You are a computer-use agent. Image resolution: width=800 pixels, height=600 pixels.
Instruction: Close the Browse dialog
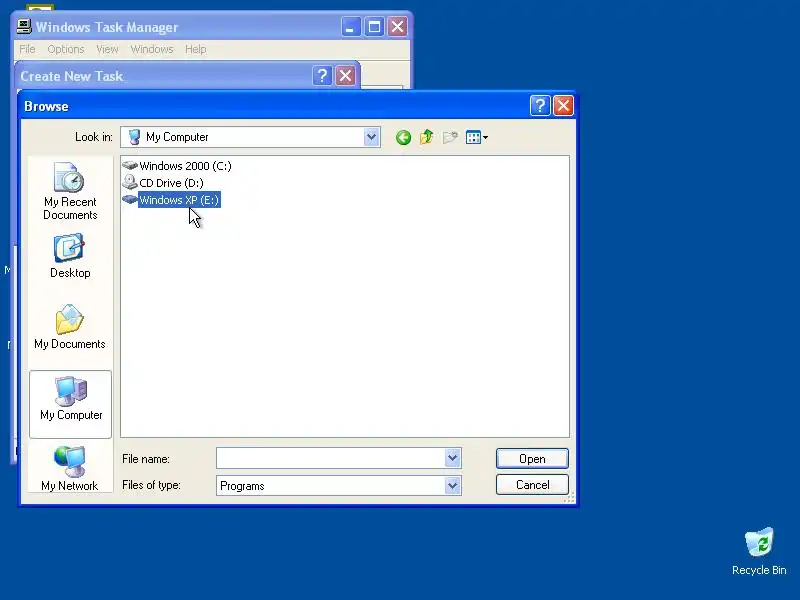click(x=563, y=106)
